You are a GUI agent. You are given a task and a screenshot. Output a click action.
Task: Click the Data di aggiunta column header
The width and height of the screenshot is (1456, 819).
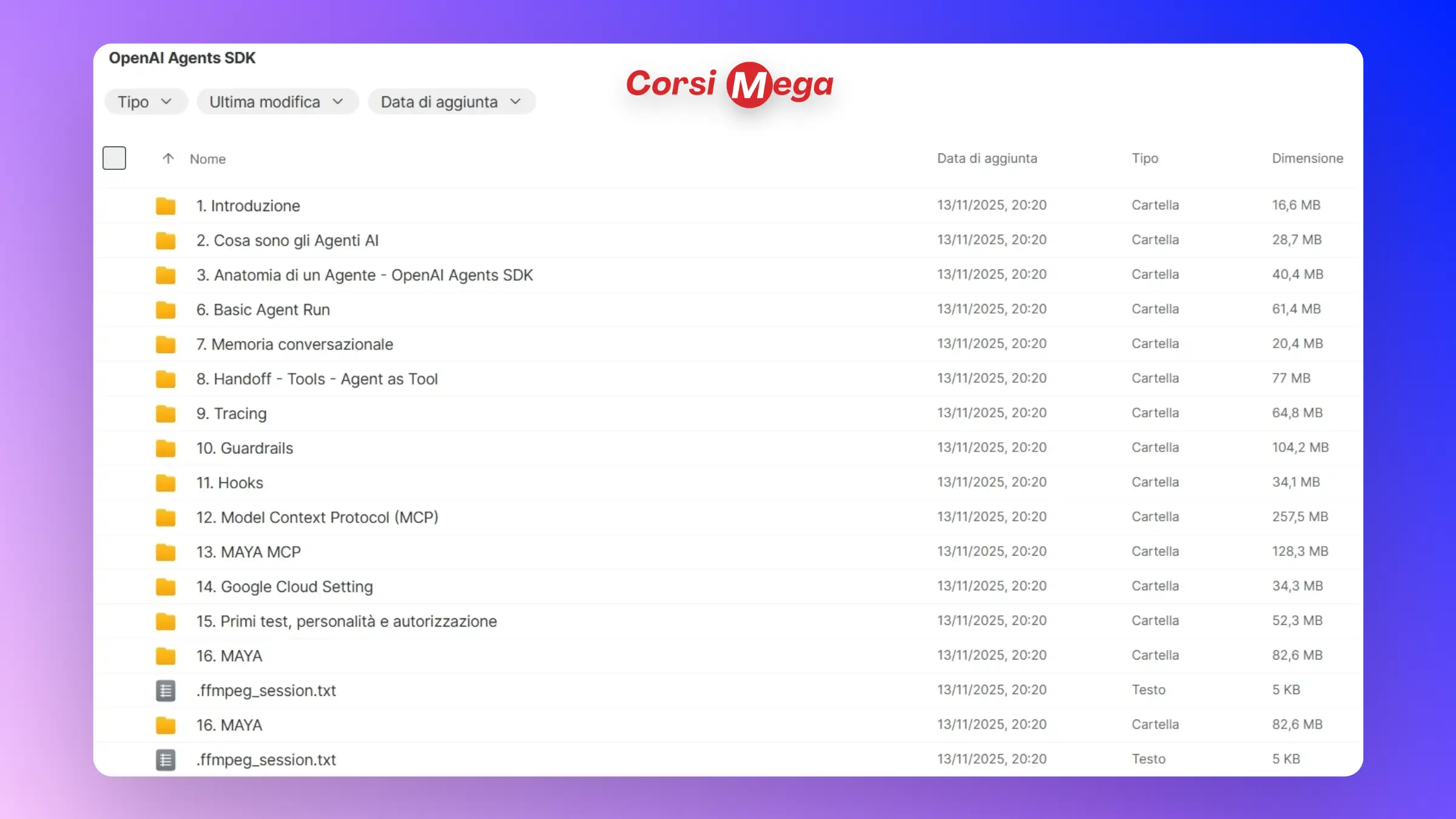point(987,158)
